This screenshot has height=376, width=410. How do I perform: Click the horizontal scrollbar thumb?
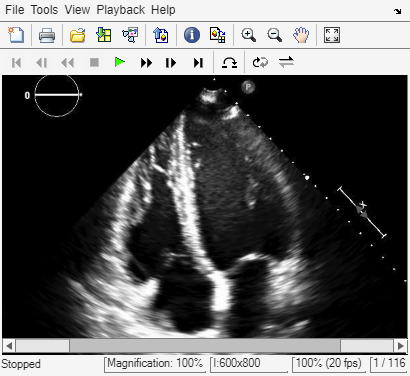[205, 346]
